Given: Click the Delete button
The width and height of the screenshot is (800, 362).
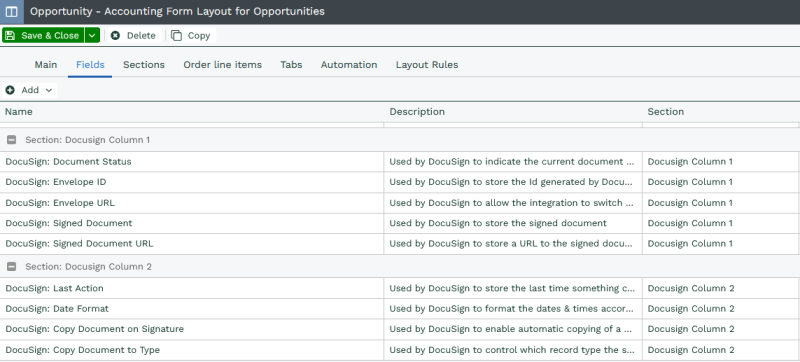Looking at the screenshot, I should coord(133,35).
